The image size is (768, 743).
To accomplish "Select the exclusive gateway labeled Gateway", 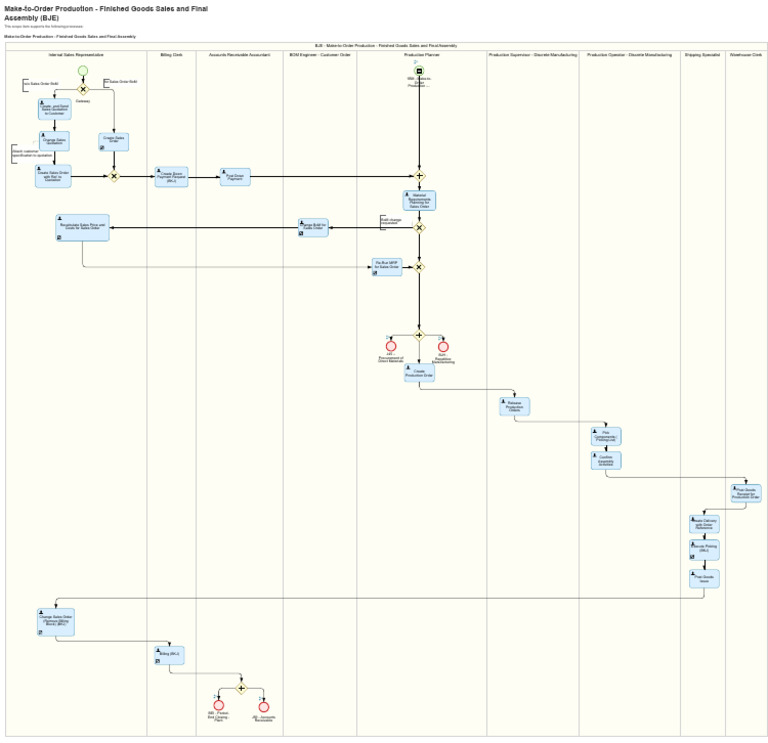I will click(83, 89).
